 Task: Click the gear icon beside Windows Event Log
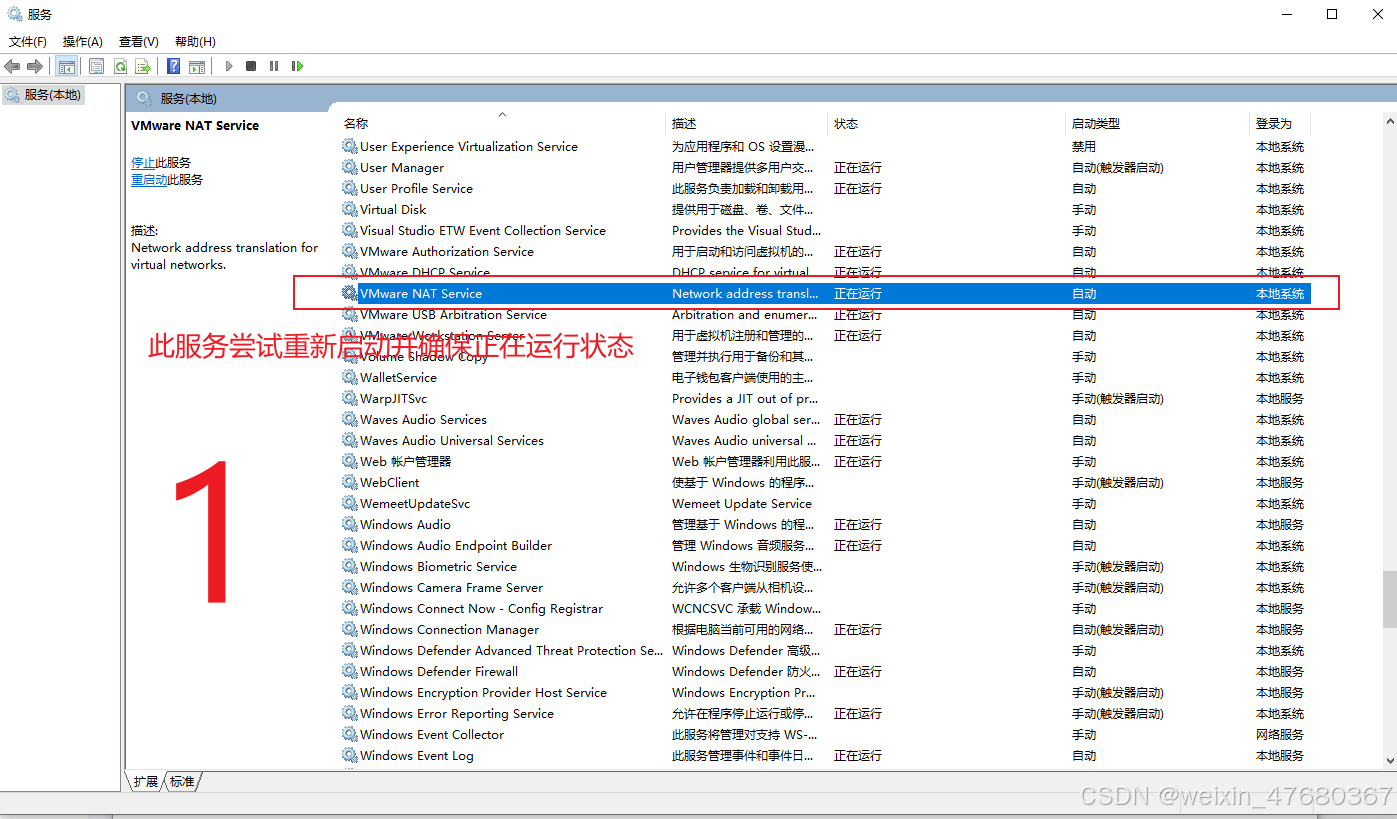tap(349, 755)
